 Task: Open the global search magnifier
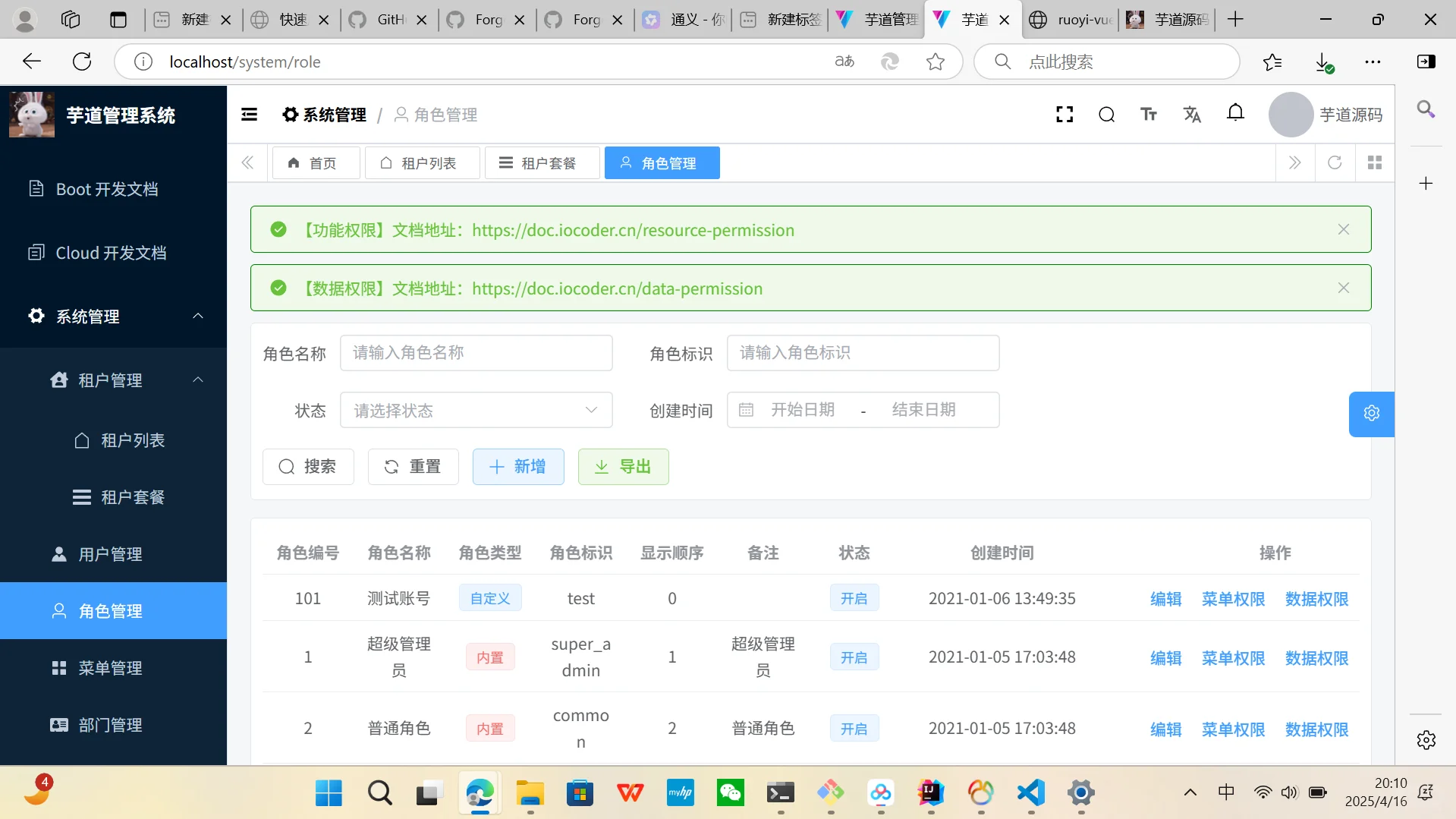tap(1105, 114)
